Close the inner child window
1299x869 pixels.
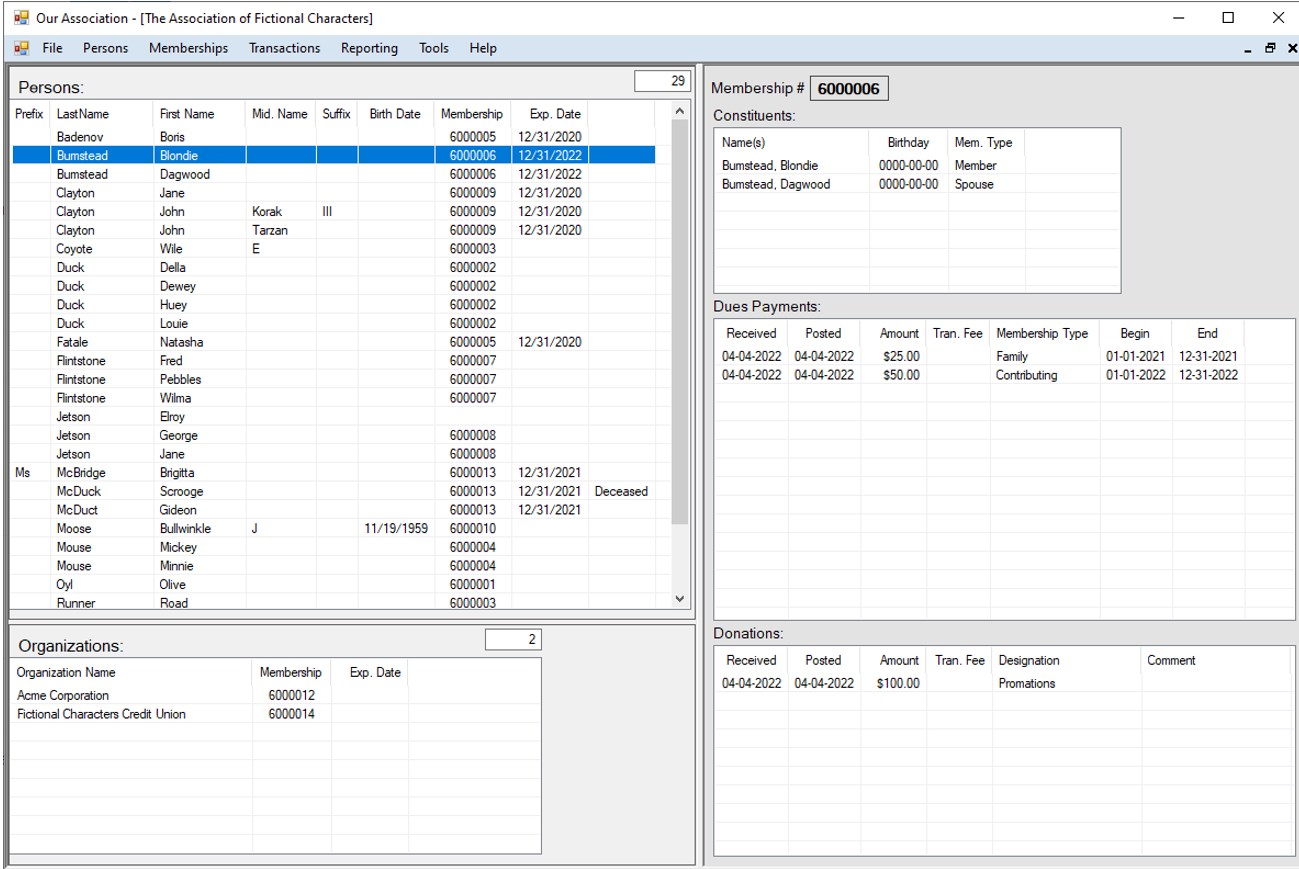[1291, 48]
